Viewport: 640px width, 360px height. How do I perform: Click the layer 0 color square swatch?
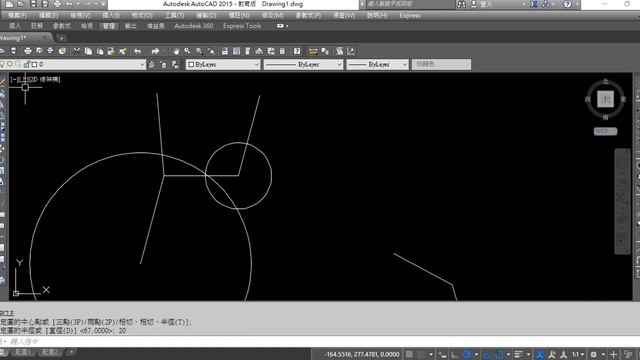click(35, 64)
